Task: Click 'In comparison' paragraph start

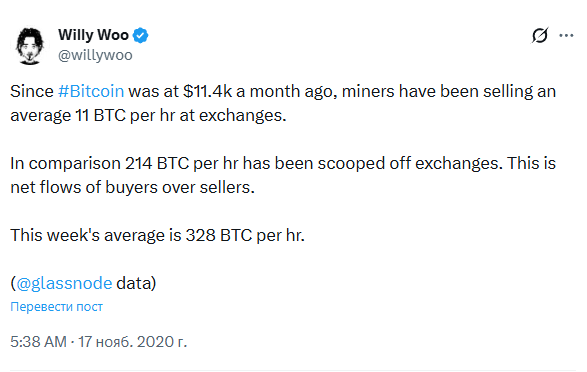Action: [65, 164]
